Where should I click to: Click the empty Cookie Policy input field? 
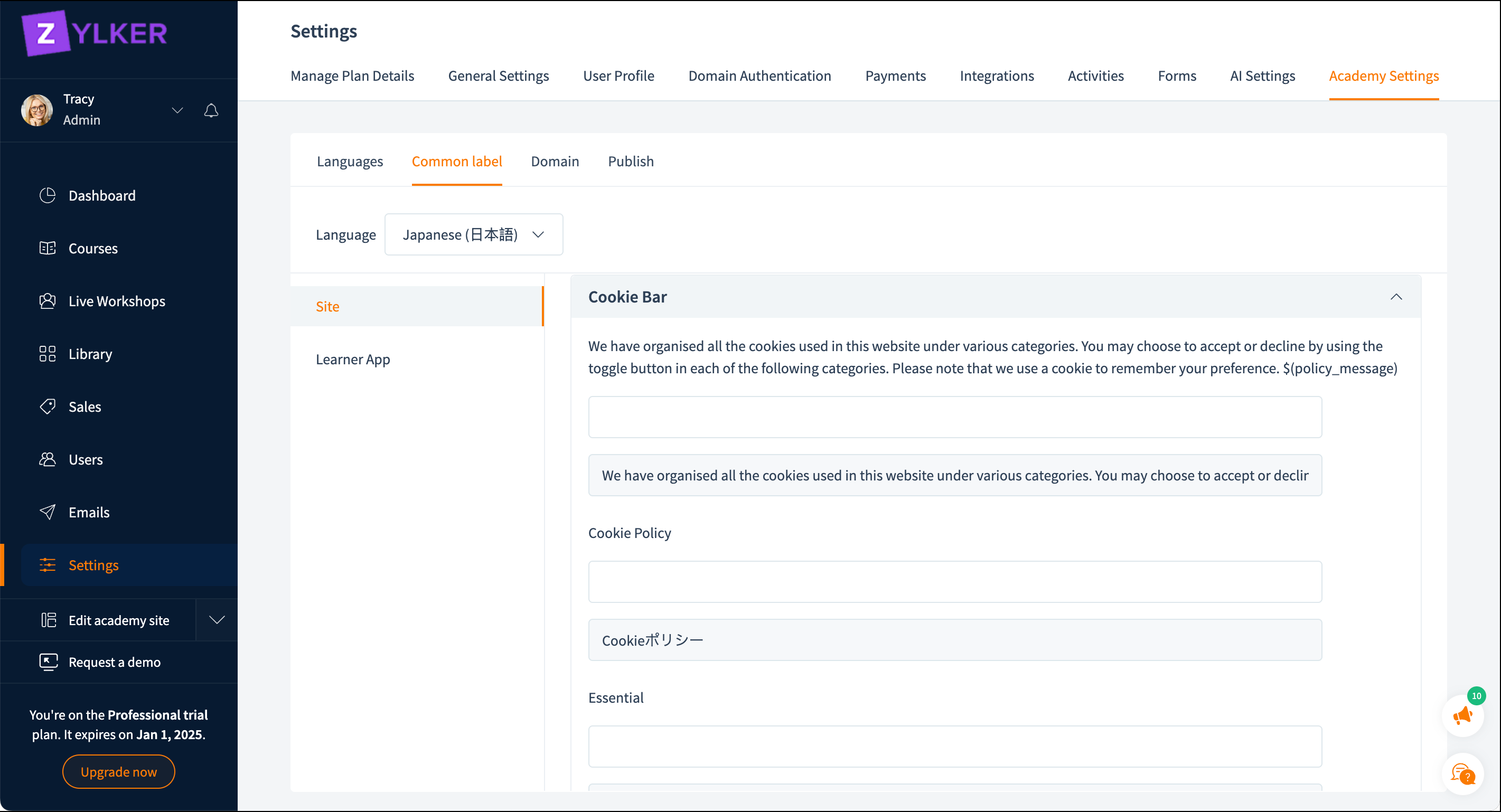pos(954,581)
